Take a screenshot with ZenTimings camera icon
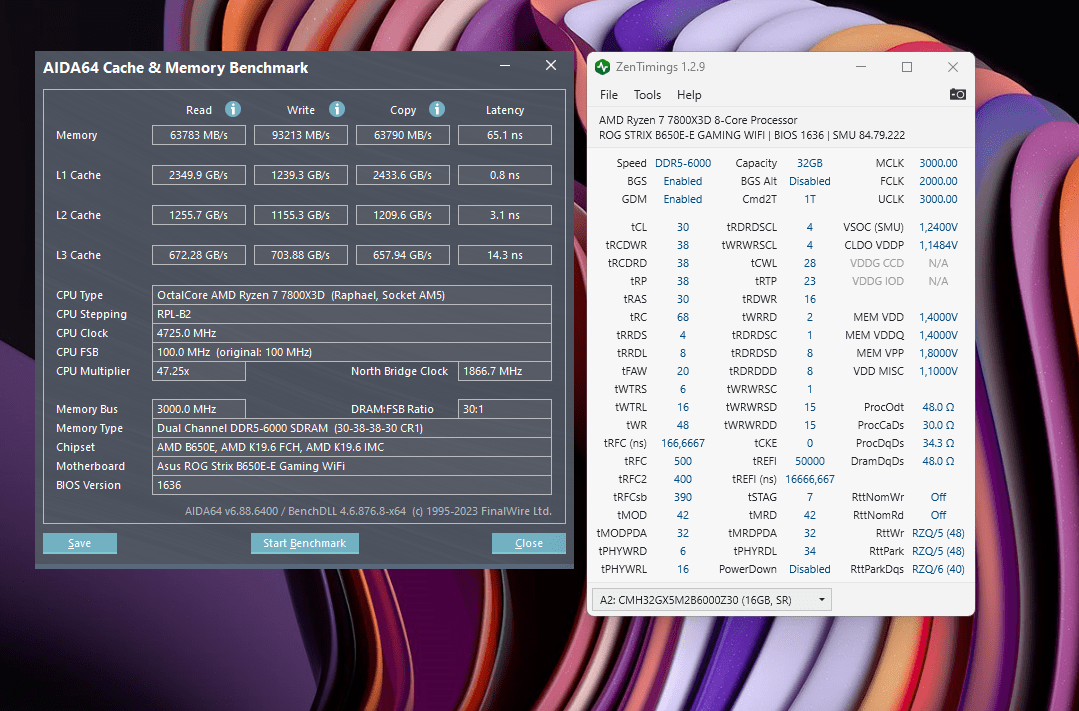Image resolution: width=1079 pixels, height=711 pixels. click(x=958, y=94)
